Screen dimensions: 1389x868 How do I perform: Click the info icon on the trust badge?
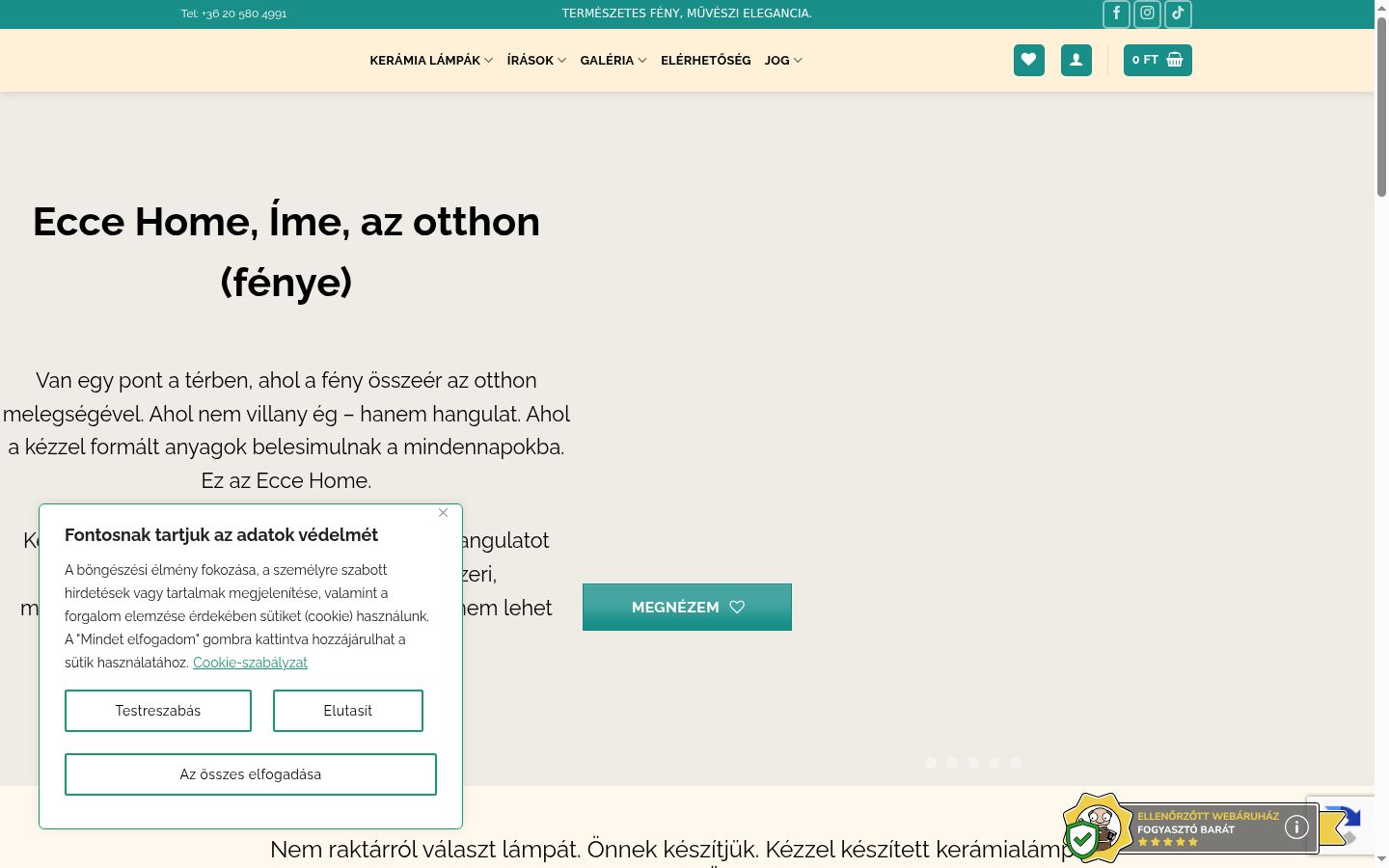pyautogui.click(x=1296, y=827)
